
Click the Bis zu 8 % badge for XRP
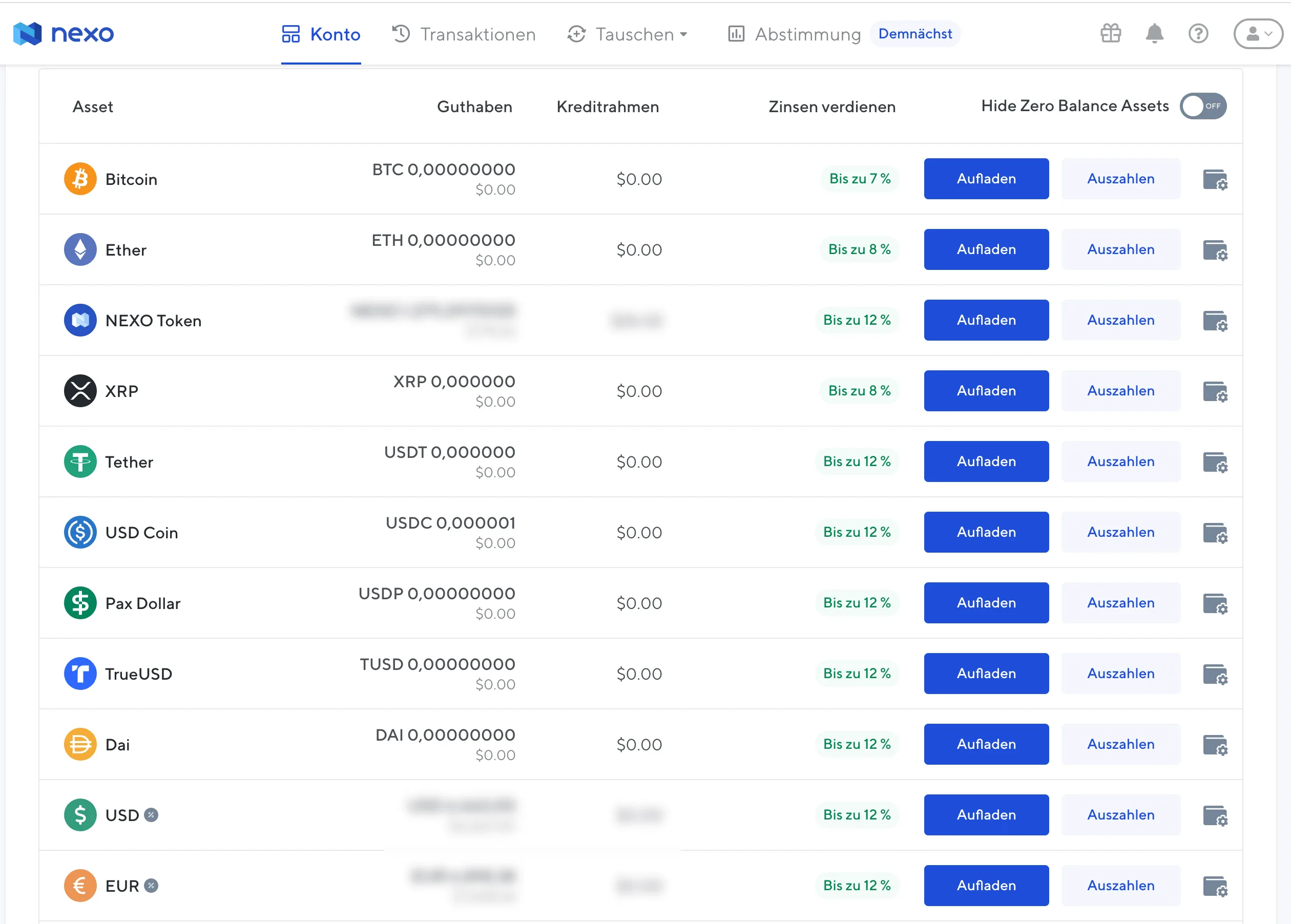pos(859,391)
